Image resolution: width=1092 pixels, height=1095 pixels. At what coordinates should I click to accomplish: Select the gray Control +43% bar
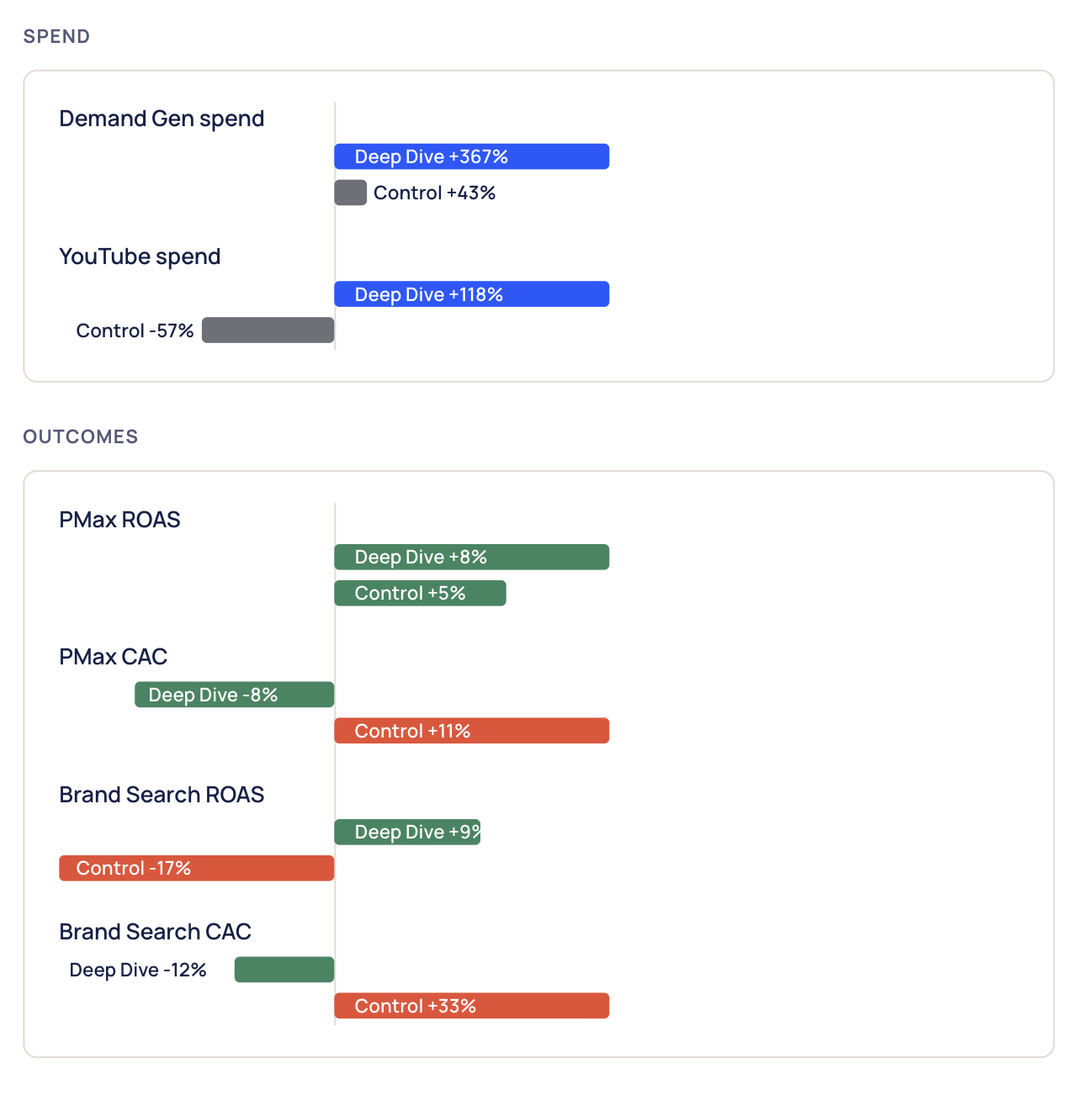(351, 193)
